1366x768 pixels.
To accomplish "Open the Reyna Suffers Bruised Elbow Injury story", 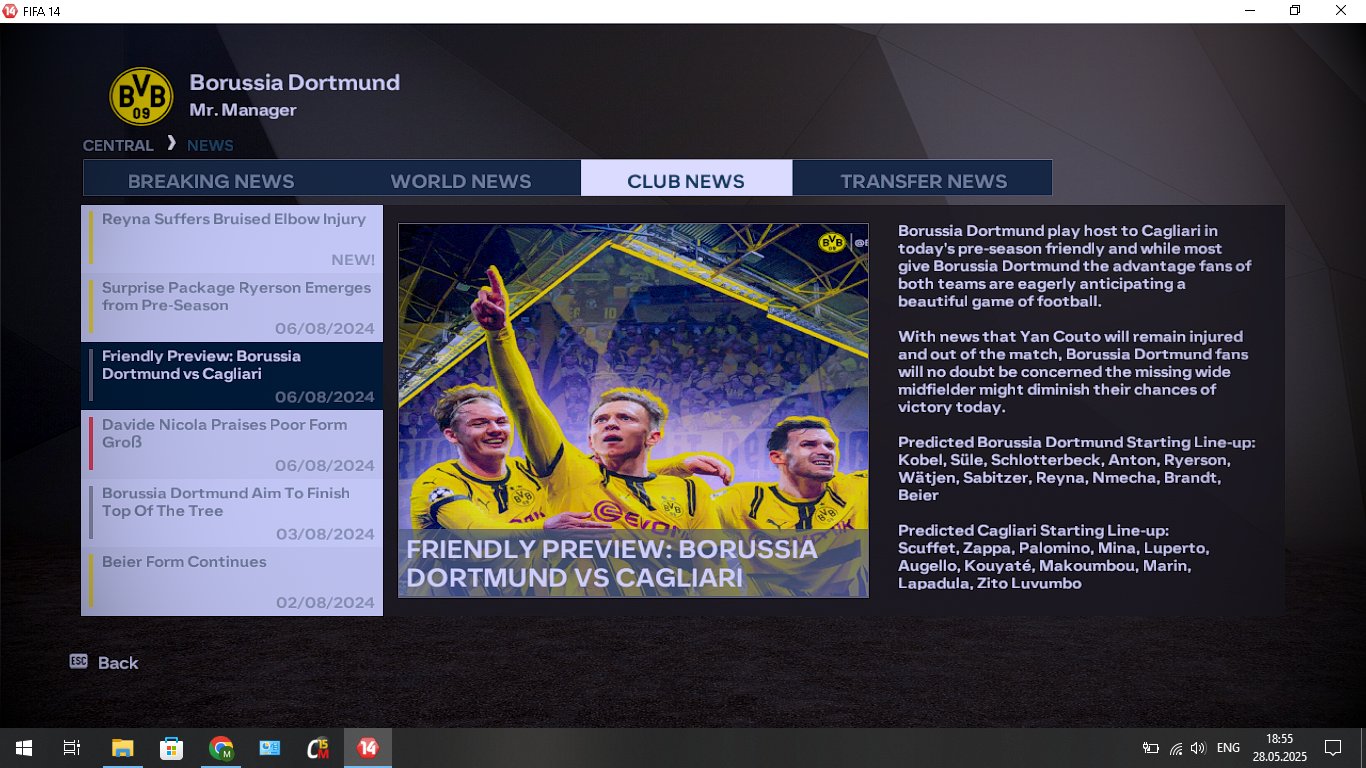I will (x=232, y=239).
